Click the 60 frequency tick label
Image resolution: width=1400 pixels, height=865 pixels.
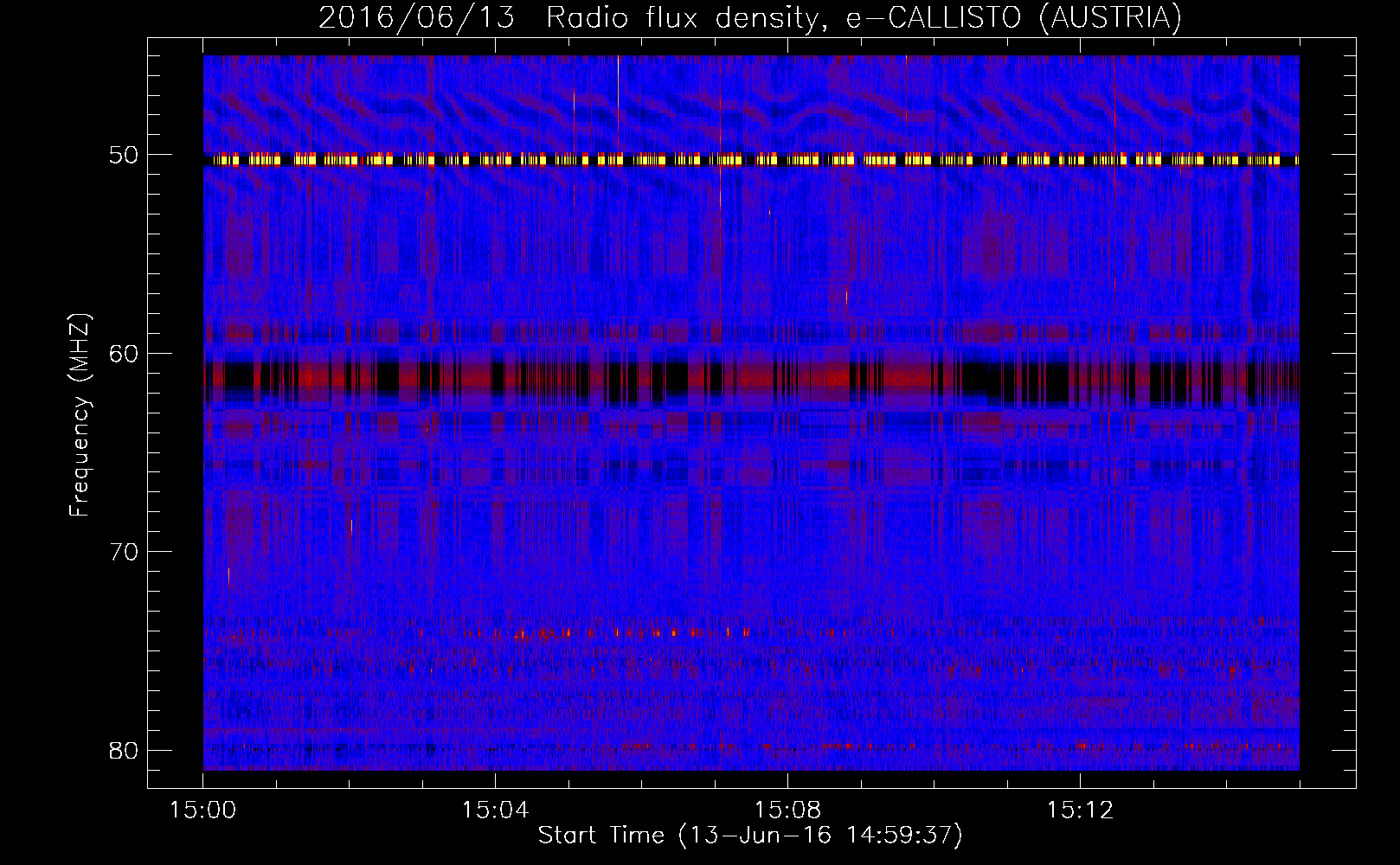click(124, 354)
